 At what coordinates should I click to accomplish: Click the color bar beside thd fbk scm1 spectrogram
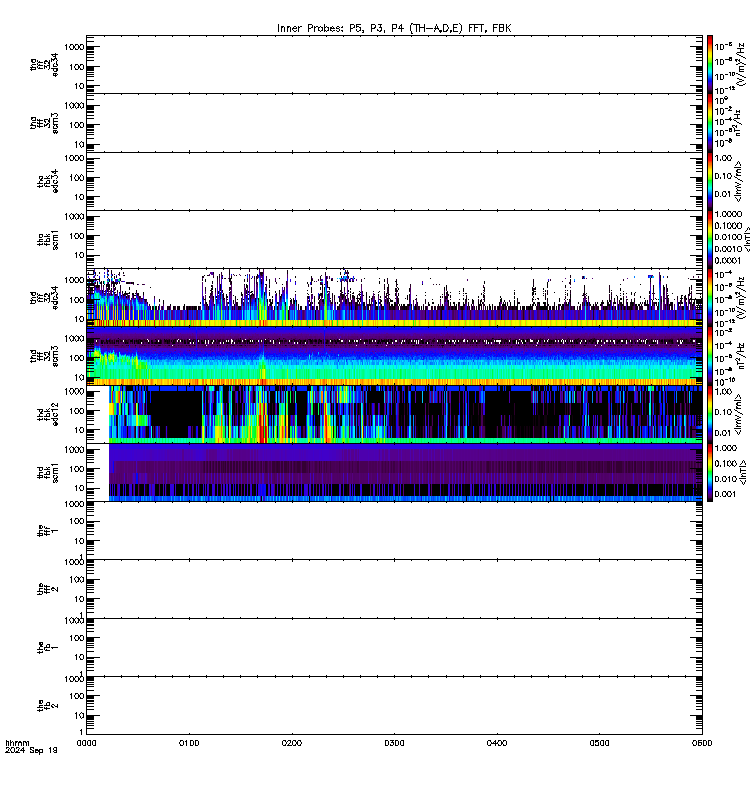tap(710, 473)
